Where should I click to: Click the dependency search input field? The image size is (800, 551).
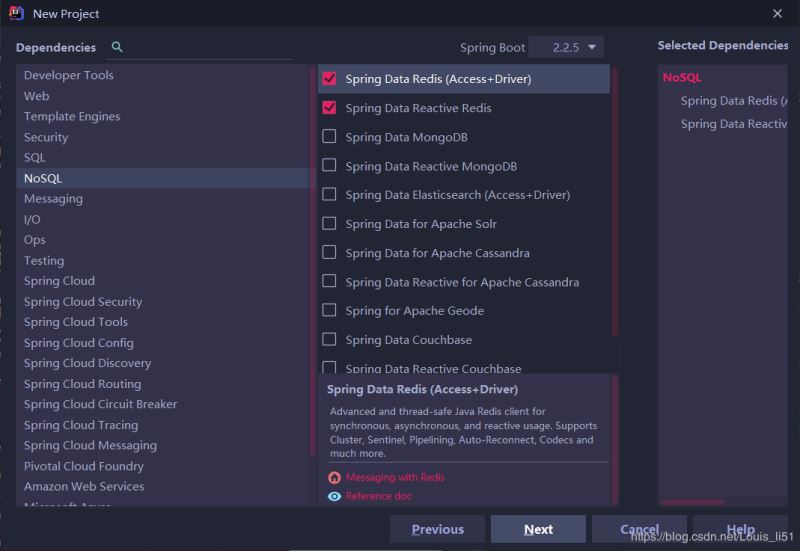pos(280,47)
